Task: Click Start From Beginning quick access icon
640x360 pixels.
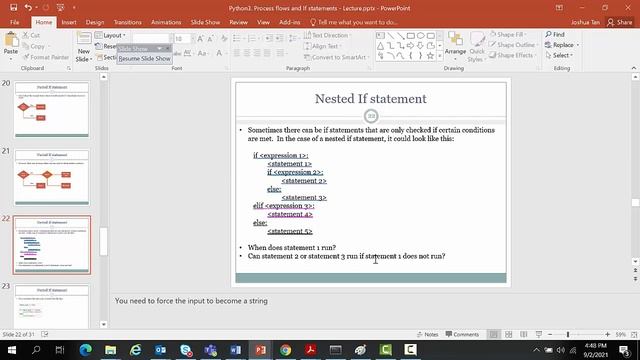Action: 60,7
